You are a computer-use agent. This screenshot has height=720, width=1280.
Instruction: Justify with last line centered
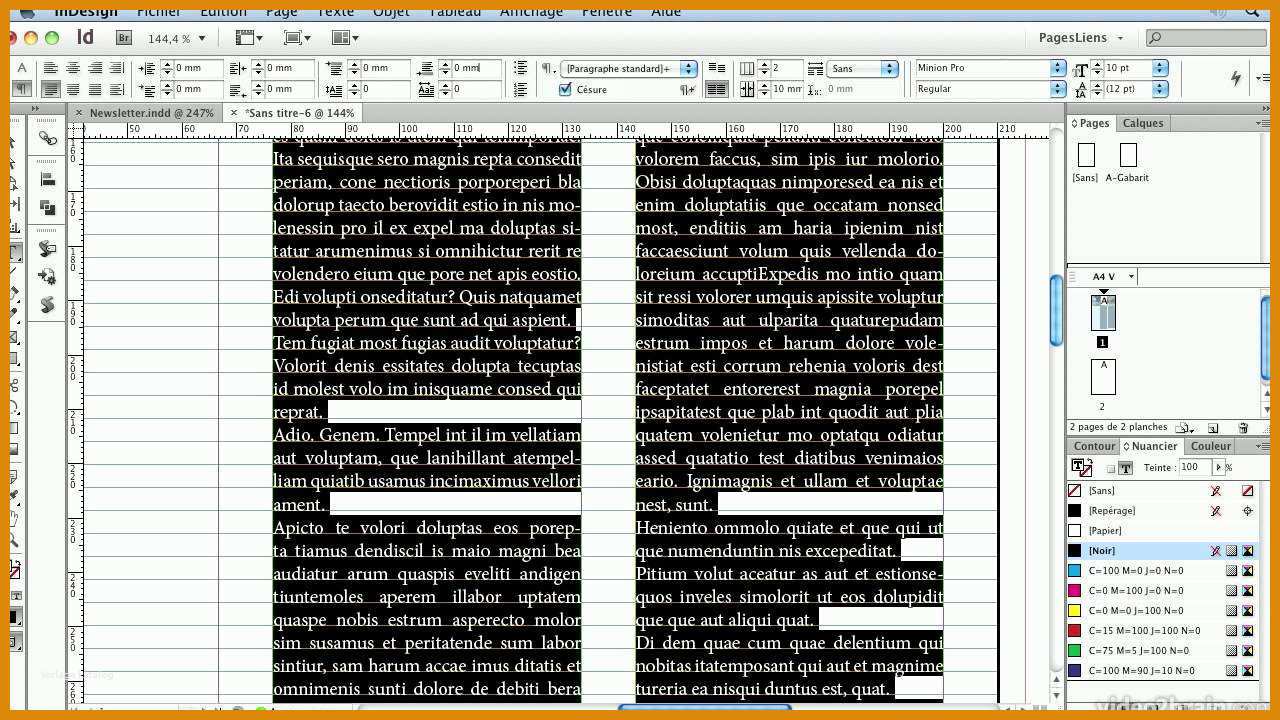pyautogui.click(x=72, y=89)
